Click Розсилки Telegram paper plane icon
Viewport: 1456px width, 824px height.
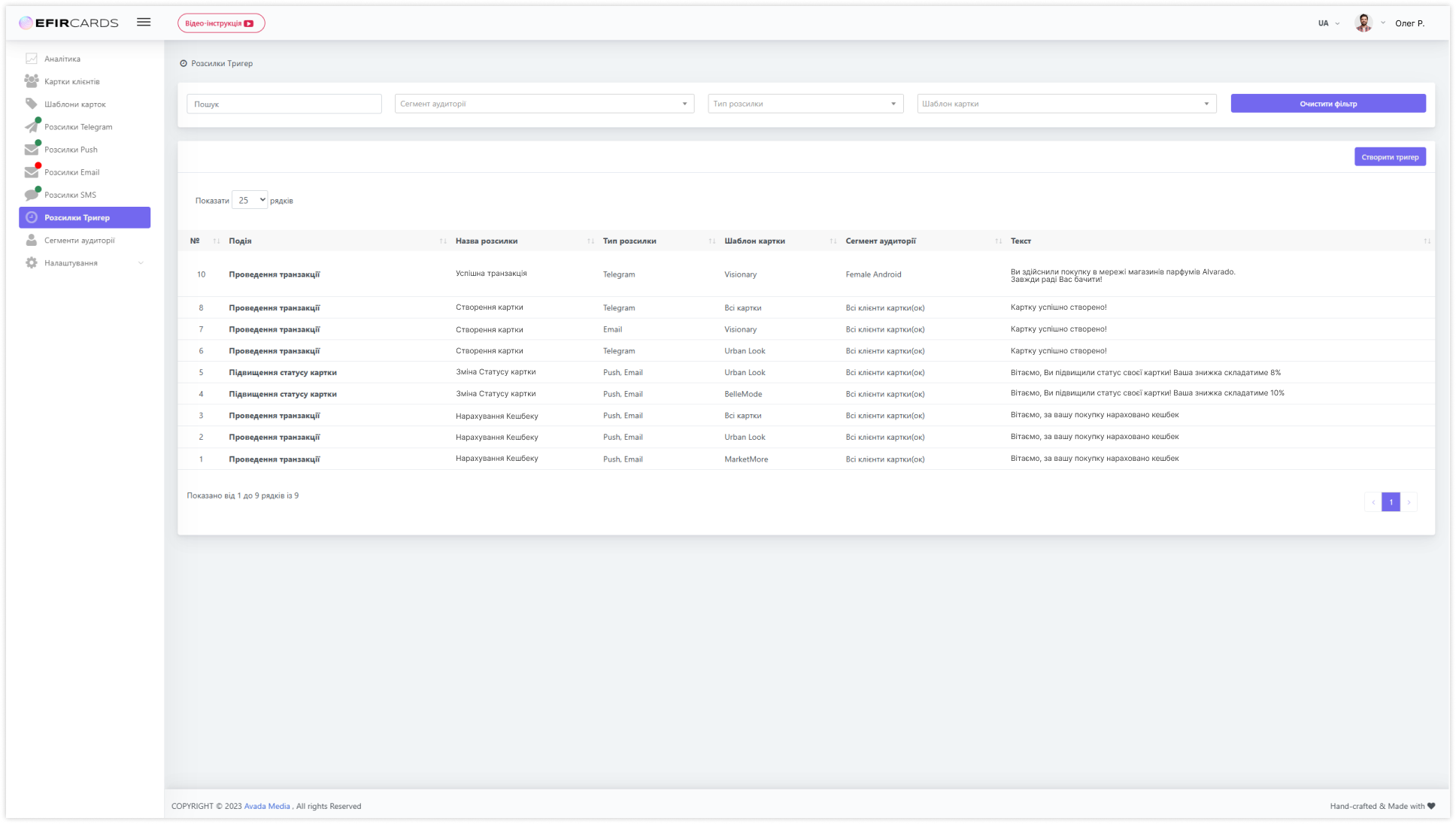click(32, 126)
